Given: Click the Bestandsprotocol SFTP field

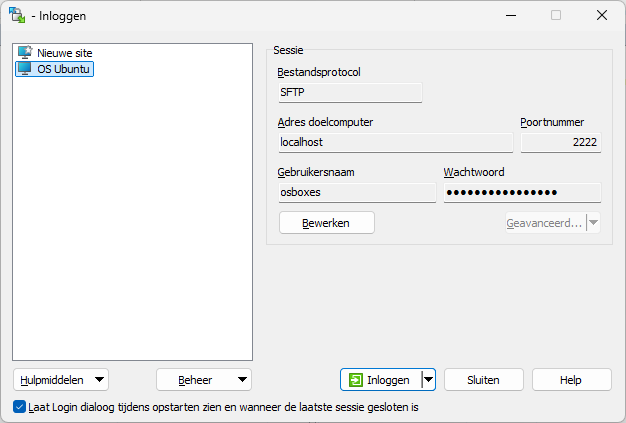Looking at the screenshot, I should (350, 93).
